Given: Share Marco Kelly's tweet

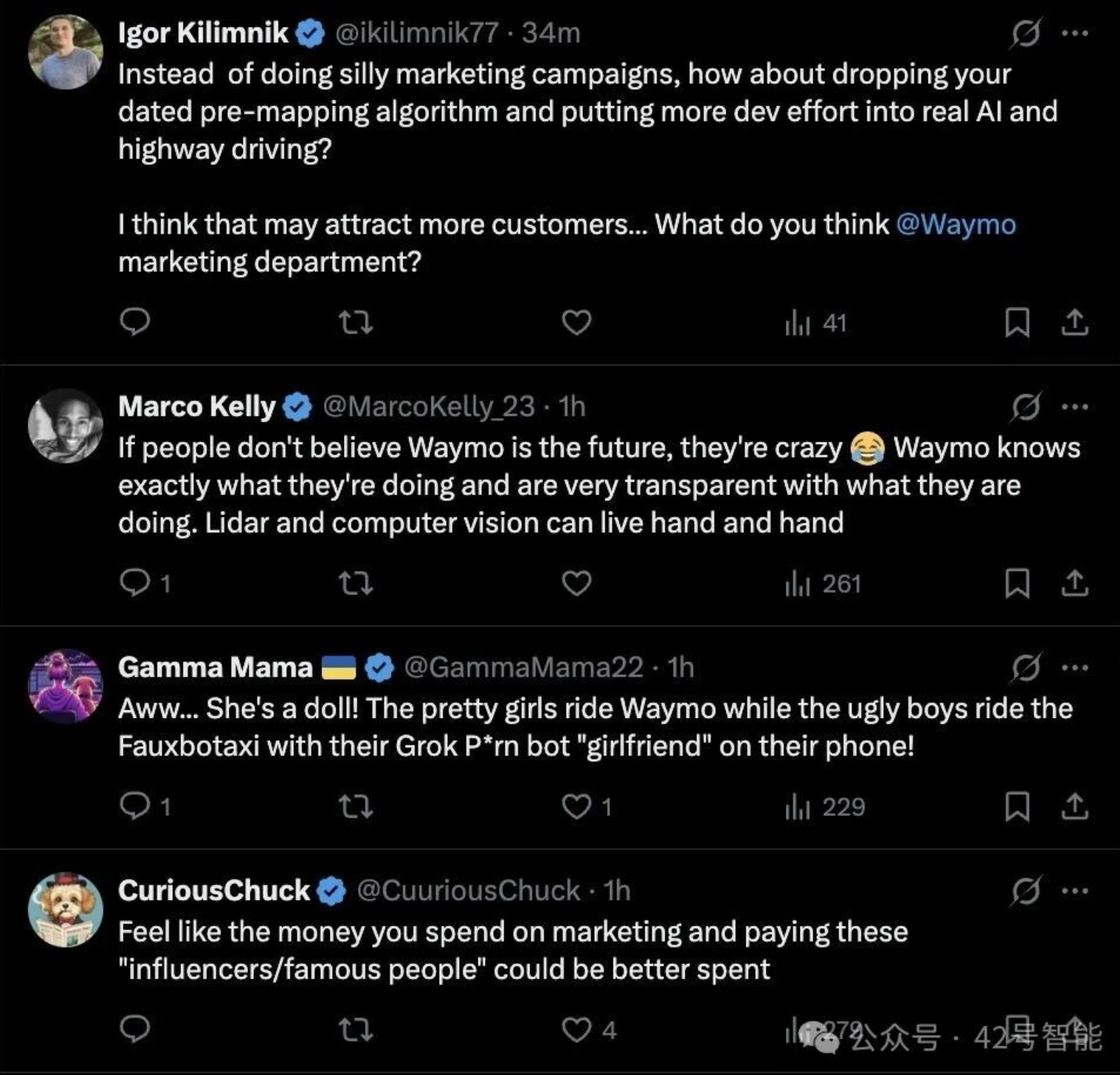Looking at the screenshot, I should [1074, 584].
